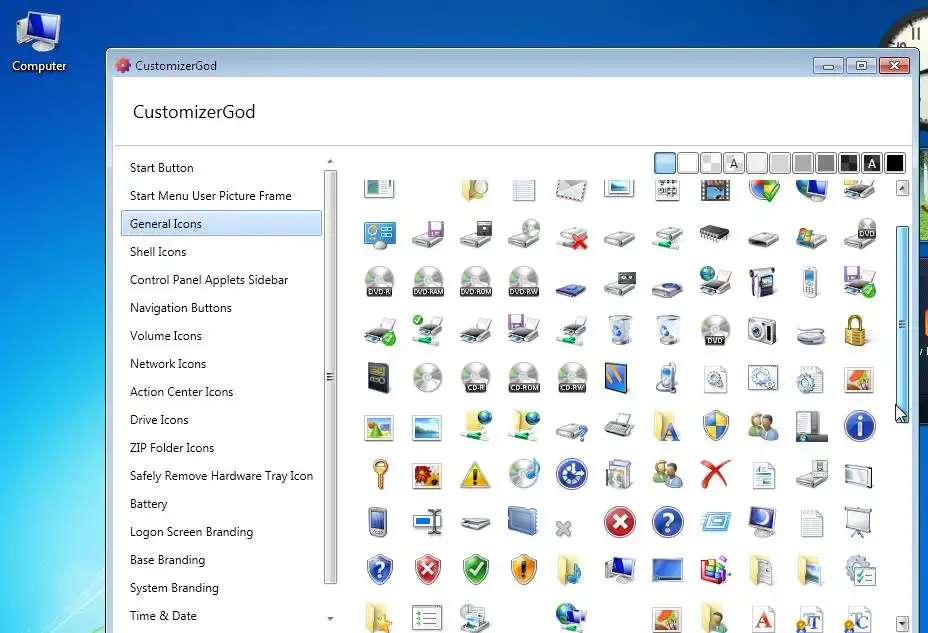Select the CD-RW disc icon
The width and height of the screenshot is (928, 633).
coord(572,377)
